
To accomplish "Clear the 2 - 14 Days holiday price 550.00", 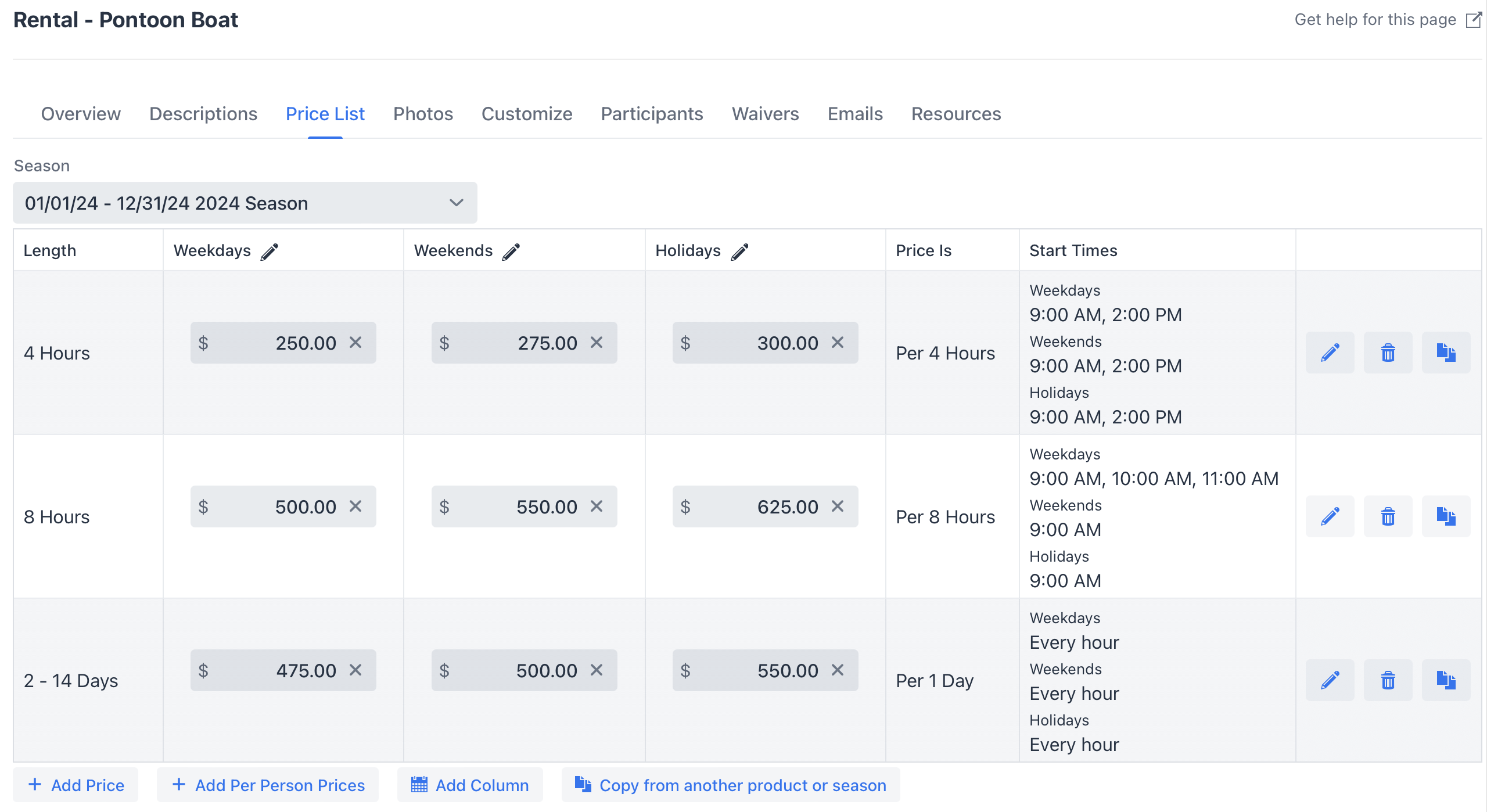I will tap(838, 670).
